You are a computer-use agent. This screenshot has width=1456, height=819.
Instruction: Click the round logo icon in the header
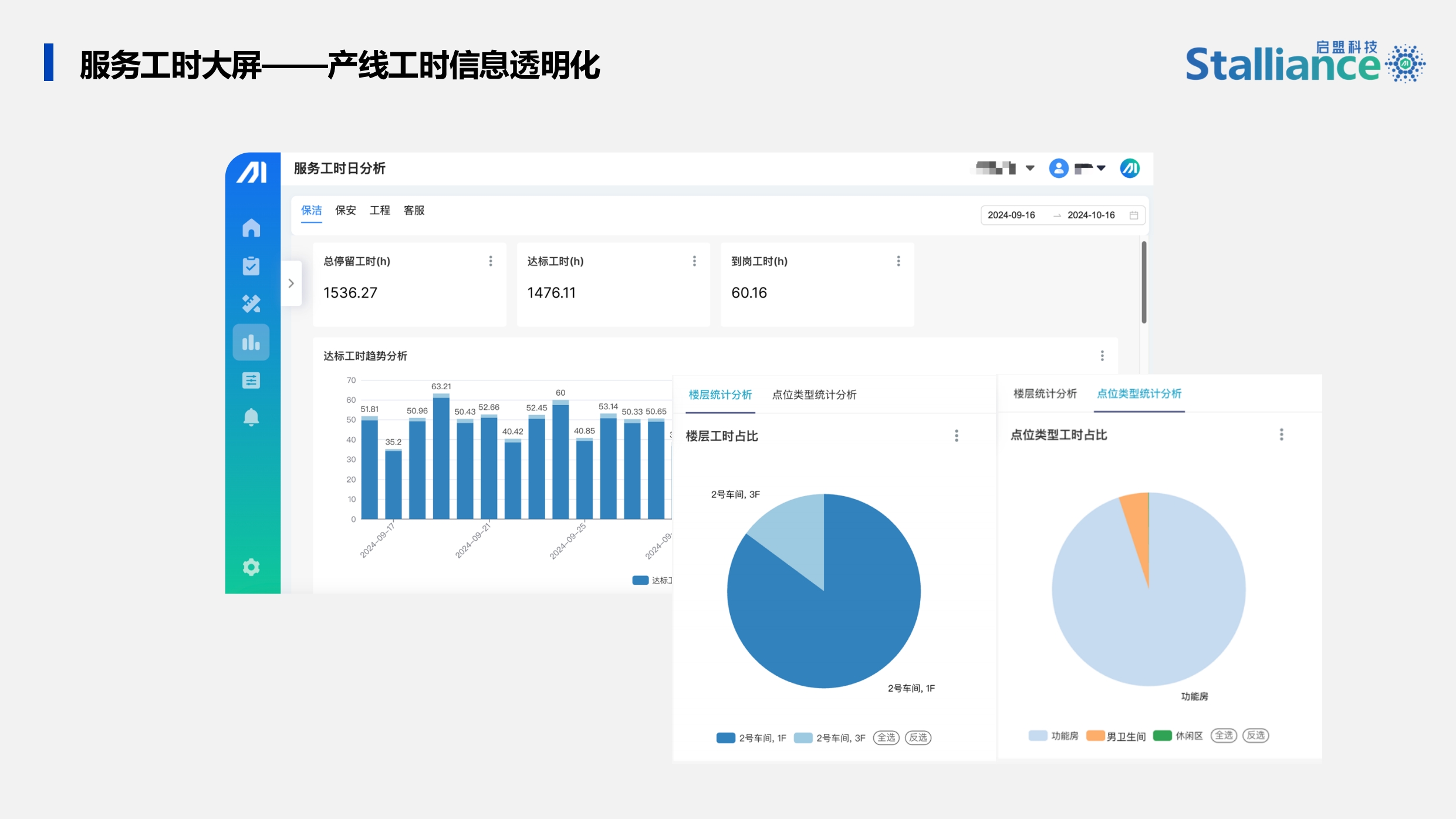[x=1130, y=168]
